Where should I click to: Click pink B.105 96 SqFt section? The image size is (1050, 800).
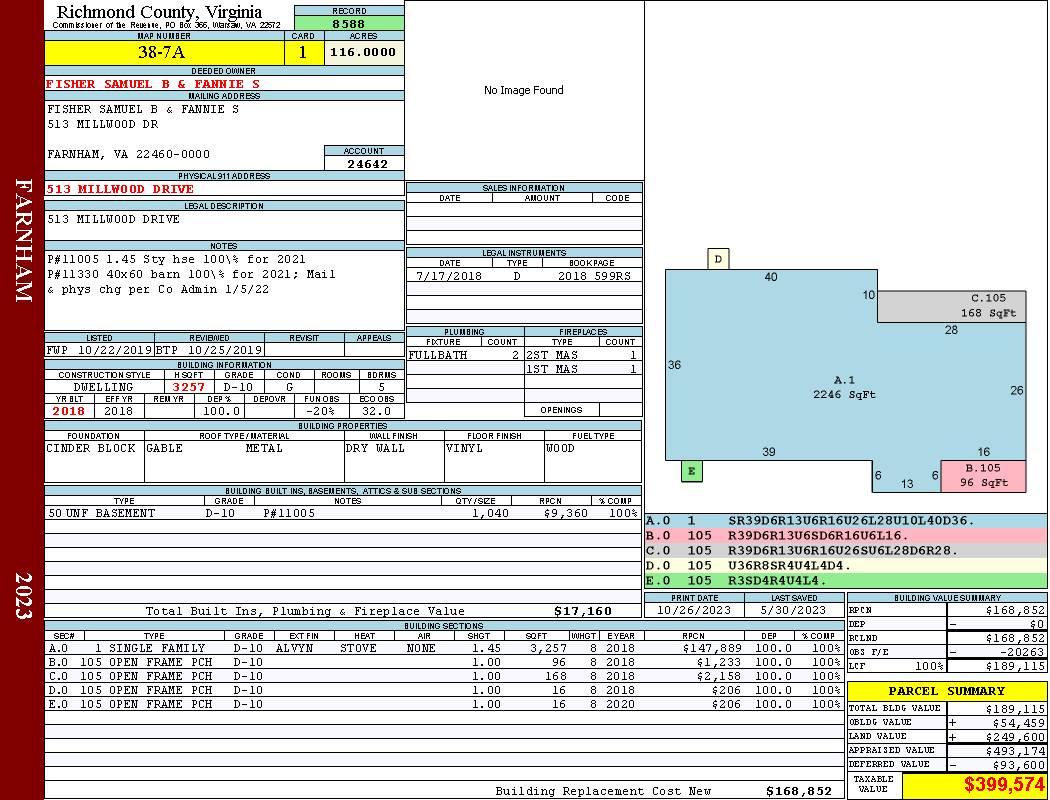(983, 476)
